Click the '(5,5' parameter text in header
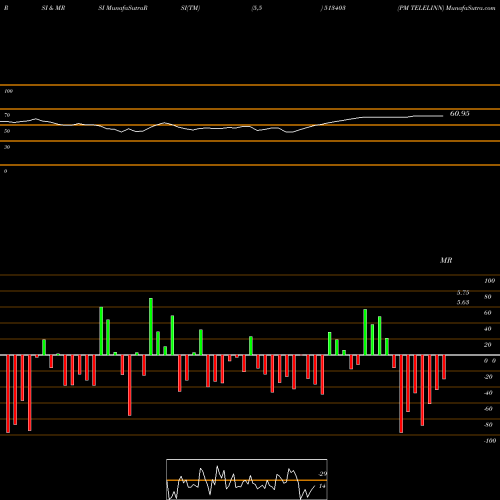 [x=257, y=8]
